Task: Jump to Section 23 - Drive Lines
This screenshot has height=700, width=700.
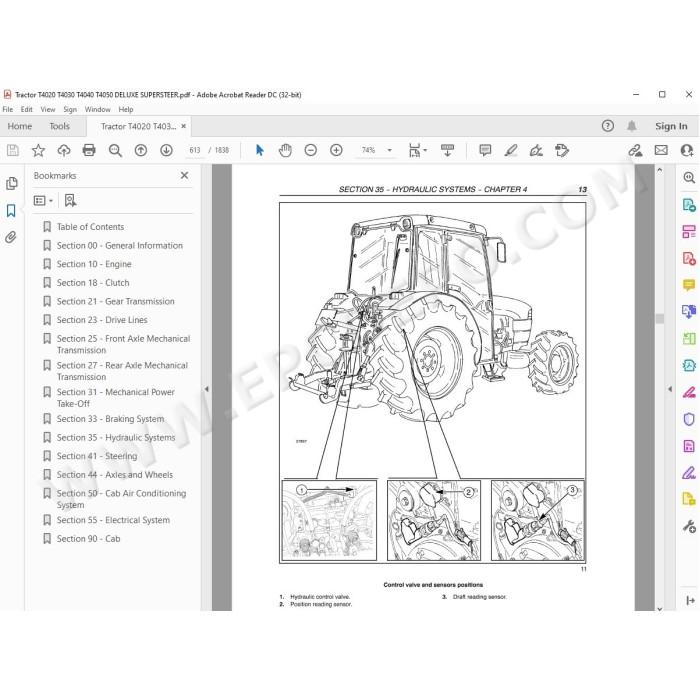Action: click(102, 320)
